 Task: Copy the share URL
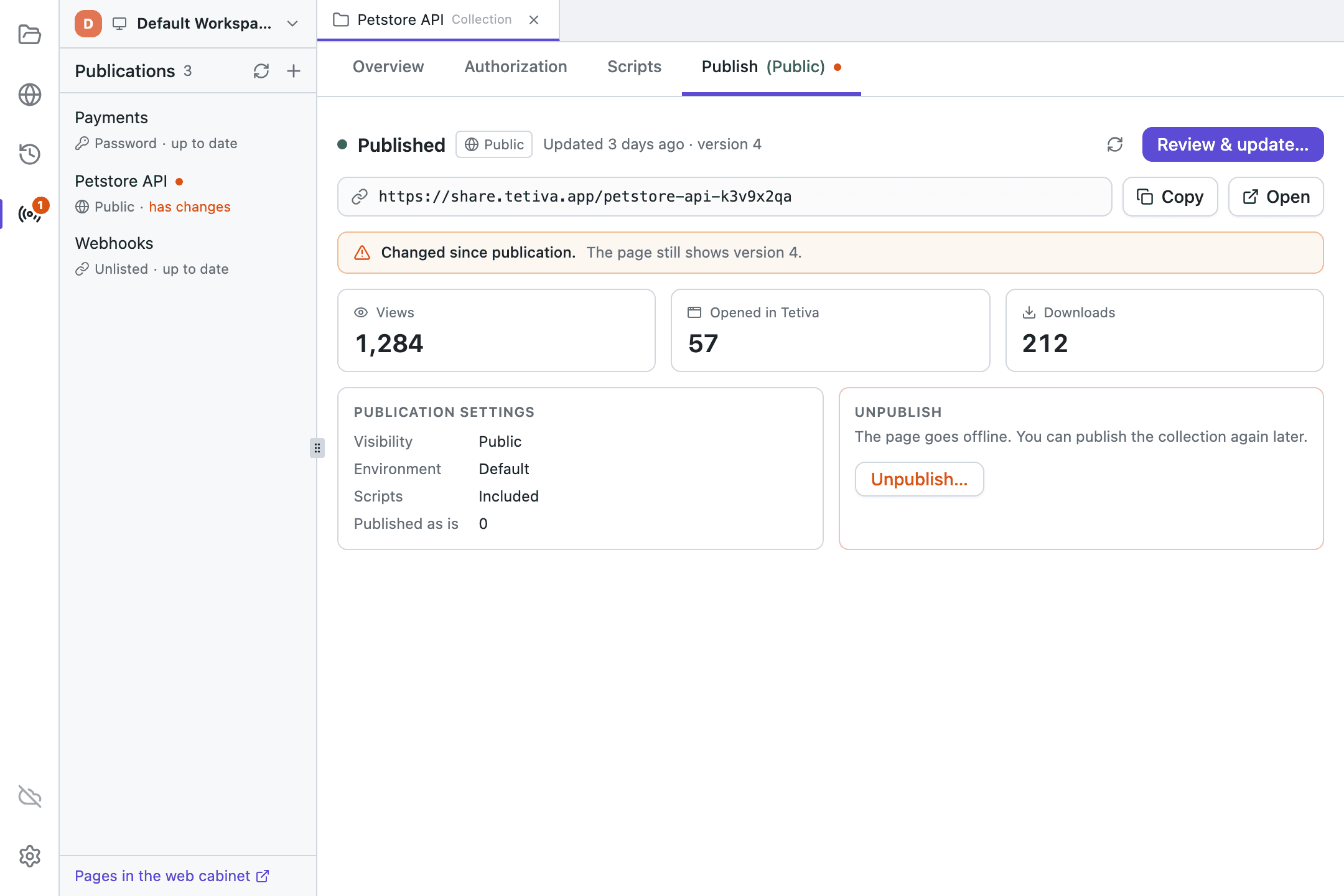(x=1170, y=197)
